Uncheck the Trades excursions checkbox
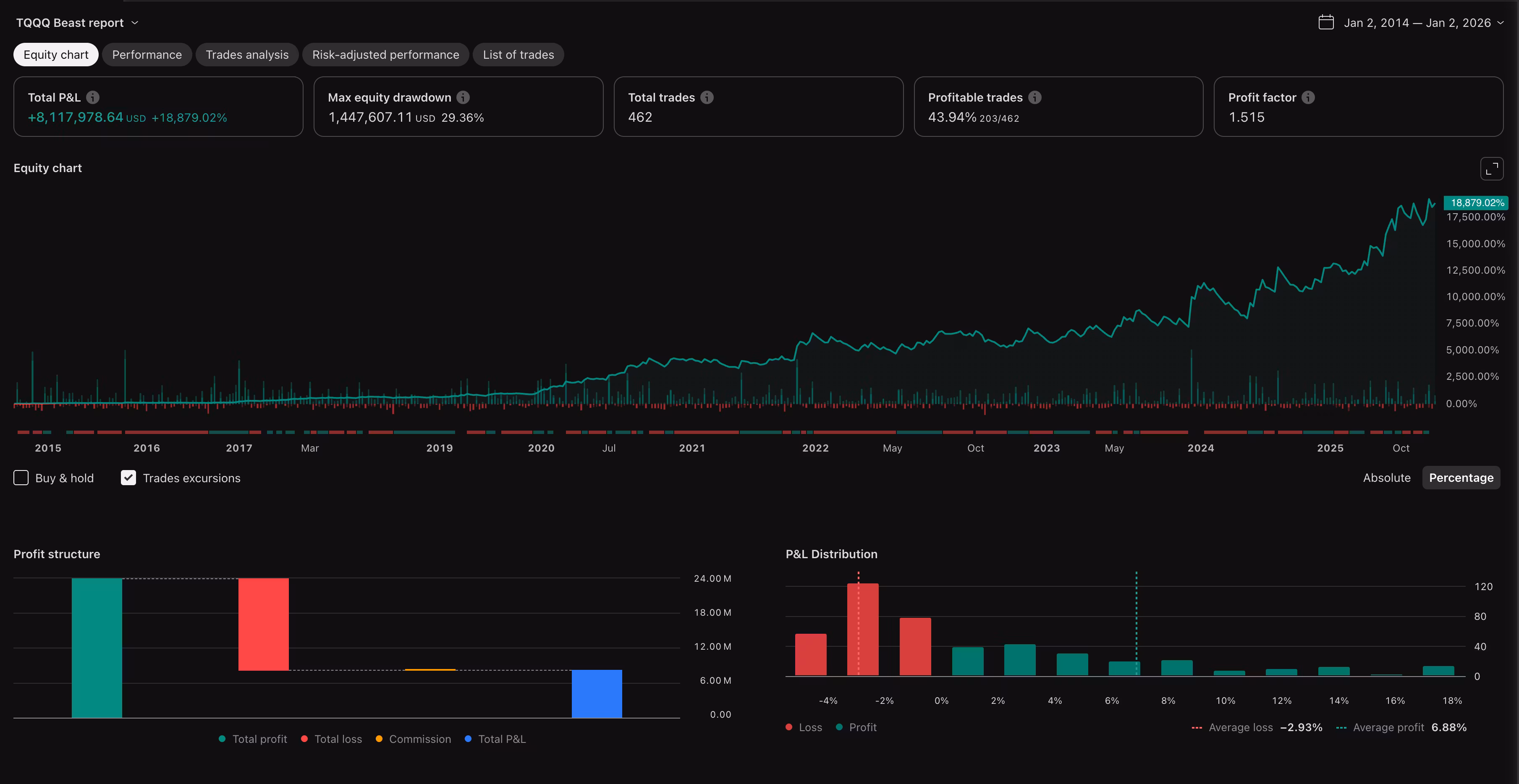The image size is (1519, 784). pyautogui.click(x=128, y=478)
